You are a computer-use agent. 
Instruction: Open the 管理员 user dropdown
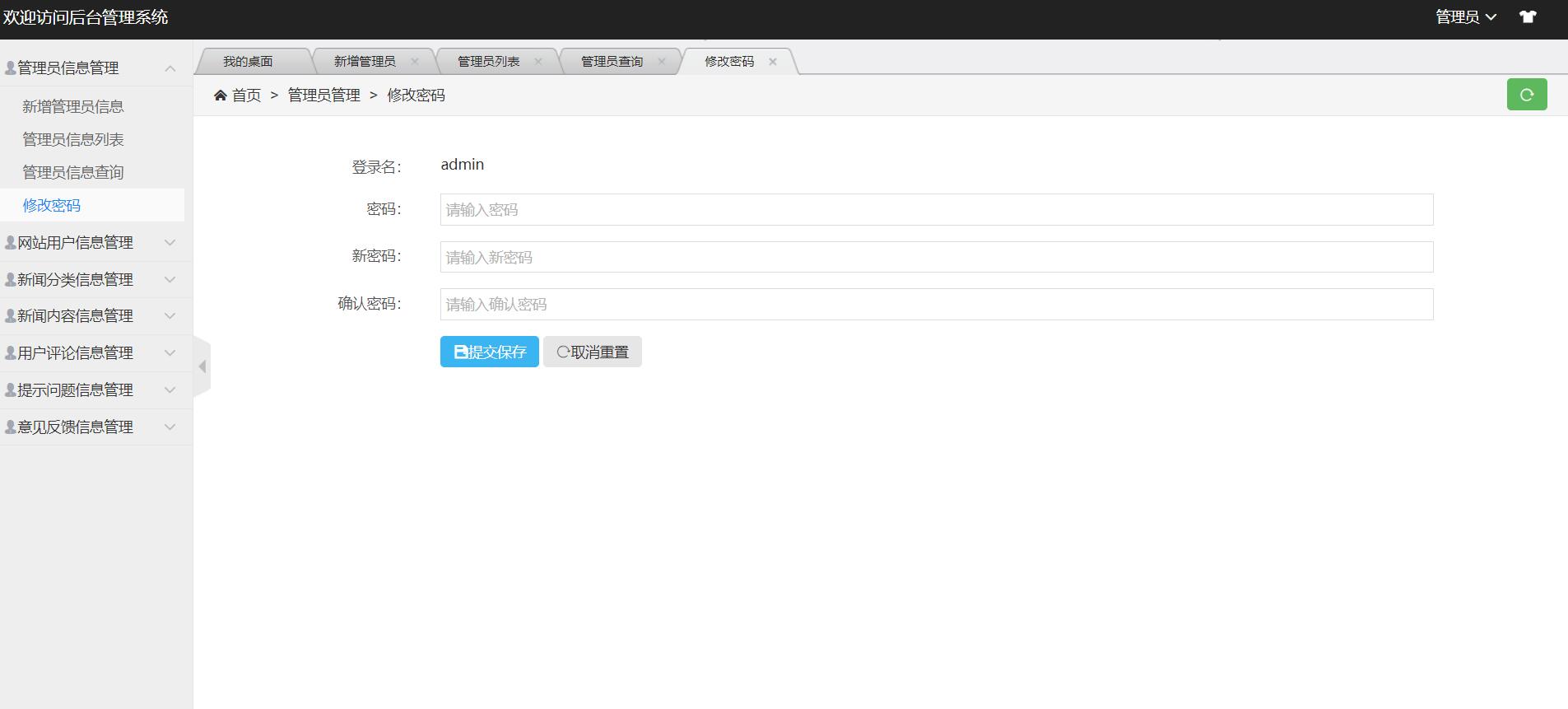click(x=1466, y=17)
